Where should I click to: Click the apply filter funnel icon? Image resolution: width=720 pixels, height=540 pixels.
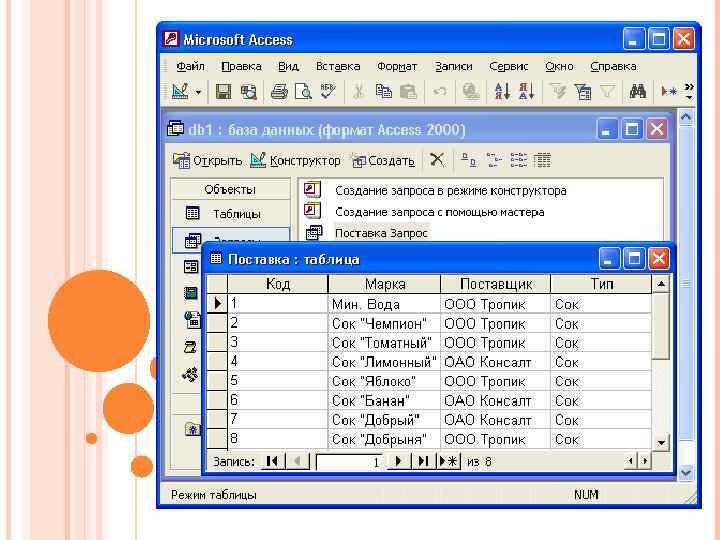click(608, 92)
